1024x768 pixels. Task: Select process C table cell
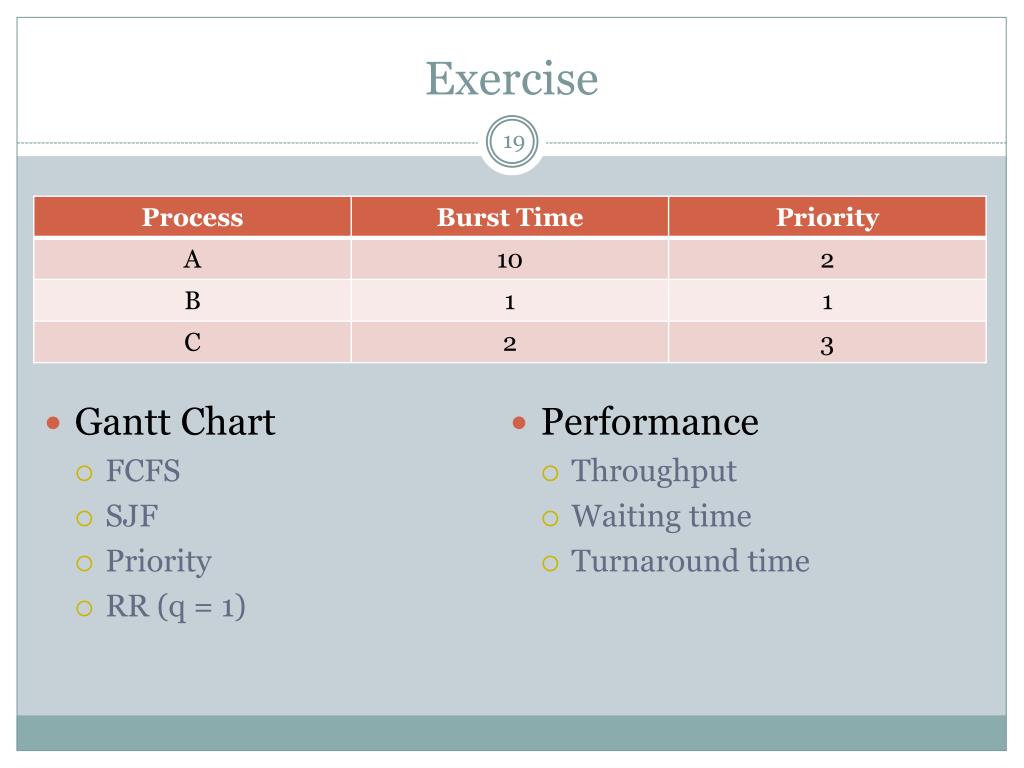(x=192, y=342)
